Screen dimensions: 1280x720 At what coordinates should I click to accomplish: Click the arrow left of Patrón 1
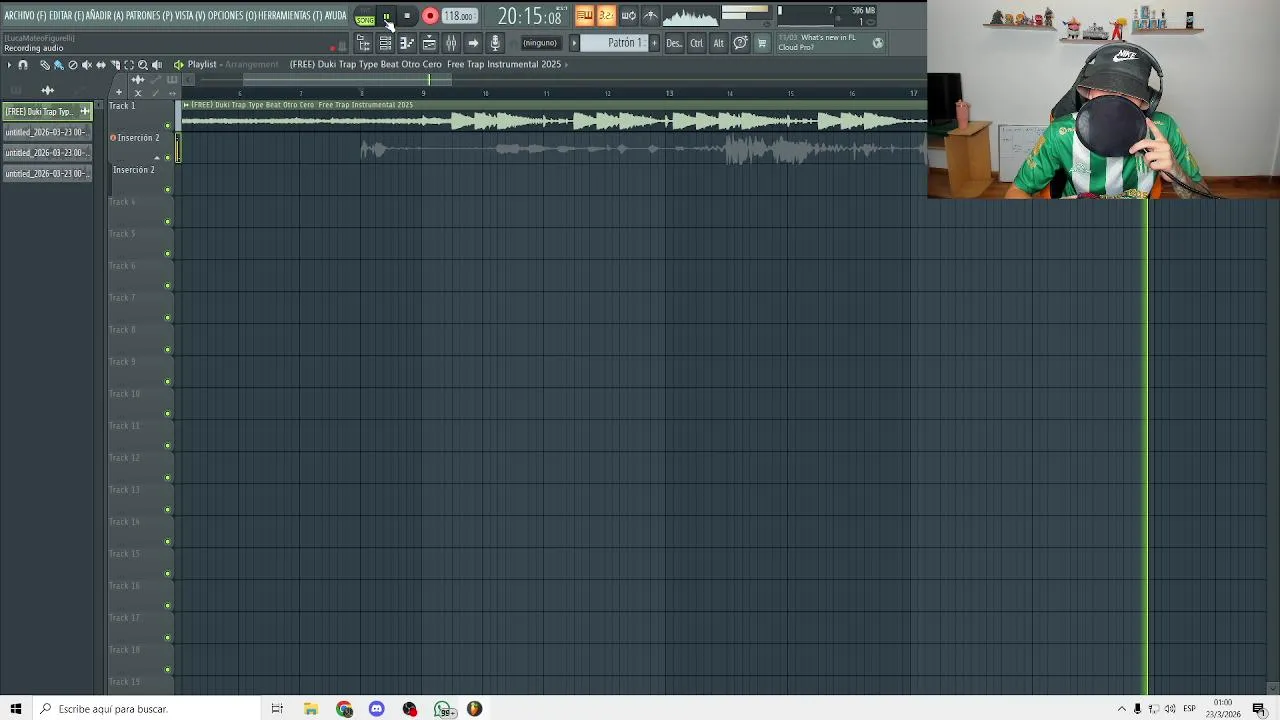(x=574, y=43)
